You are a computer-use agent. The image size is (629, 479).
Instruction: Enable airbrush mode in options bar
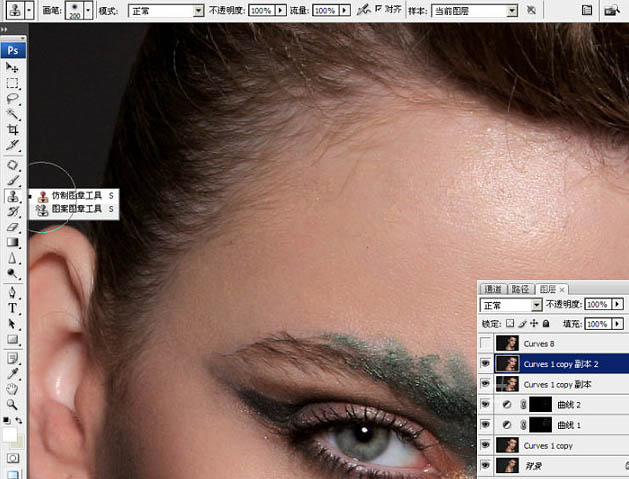coord(363,10)
